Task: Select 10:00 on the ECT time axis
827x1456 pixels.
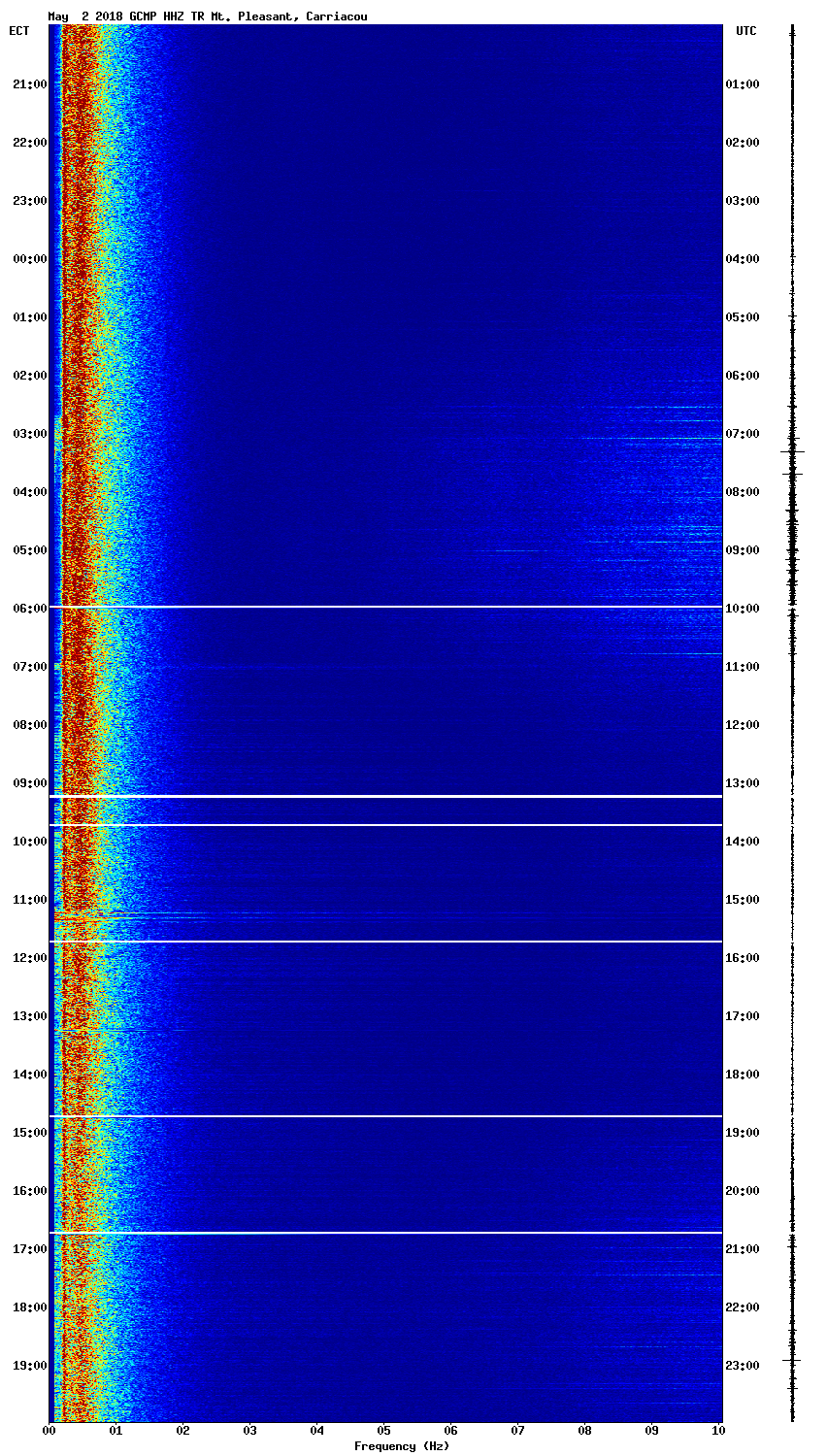Action: (x=29, y=842)
